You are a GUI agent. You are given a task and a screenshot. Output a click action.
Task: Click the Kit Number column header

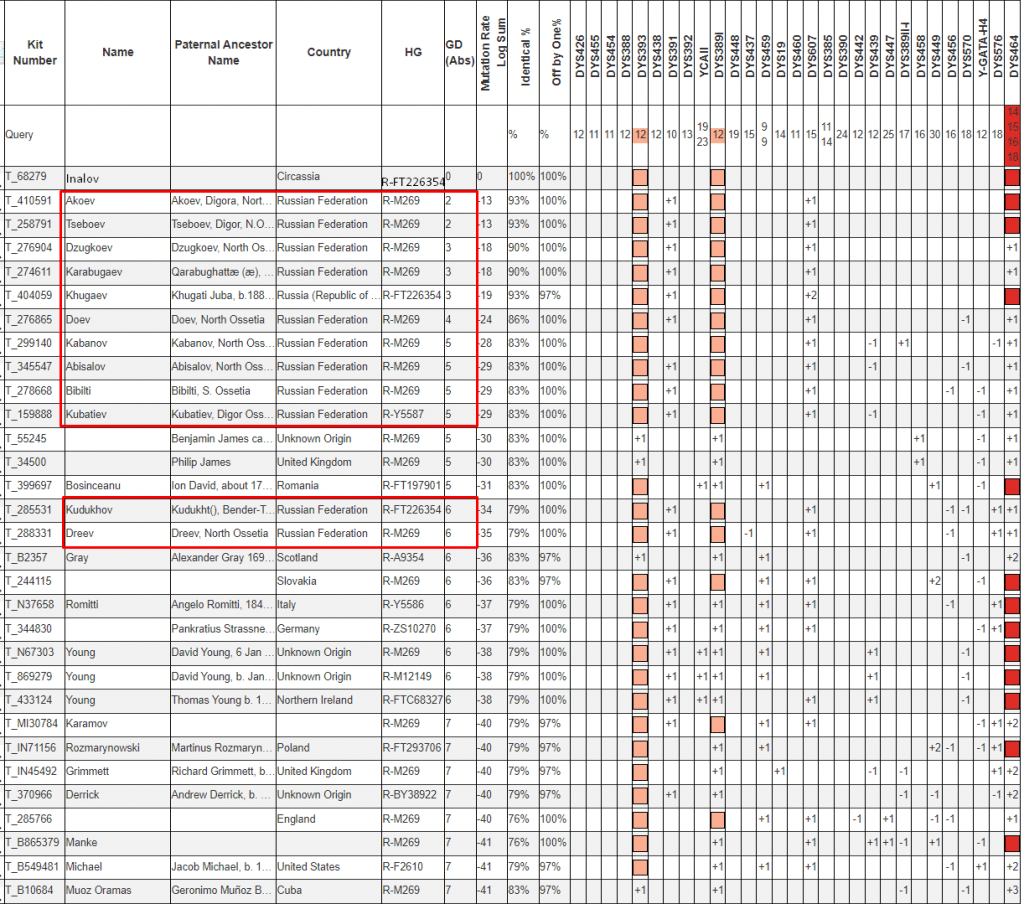(34, 53)
